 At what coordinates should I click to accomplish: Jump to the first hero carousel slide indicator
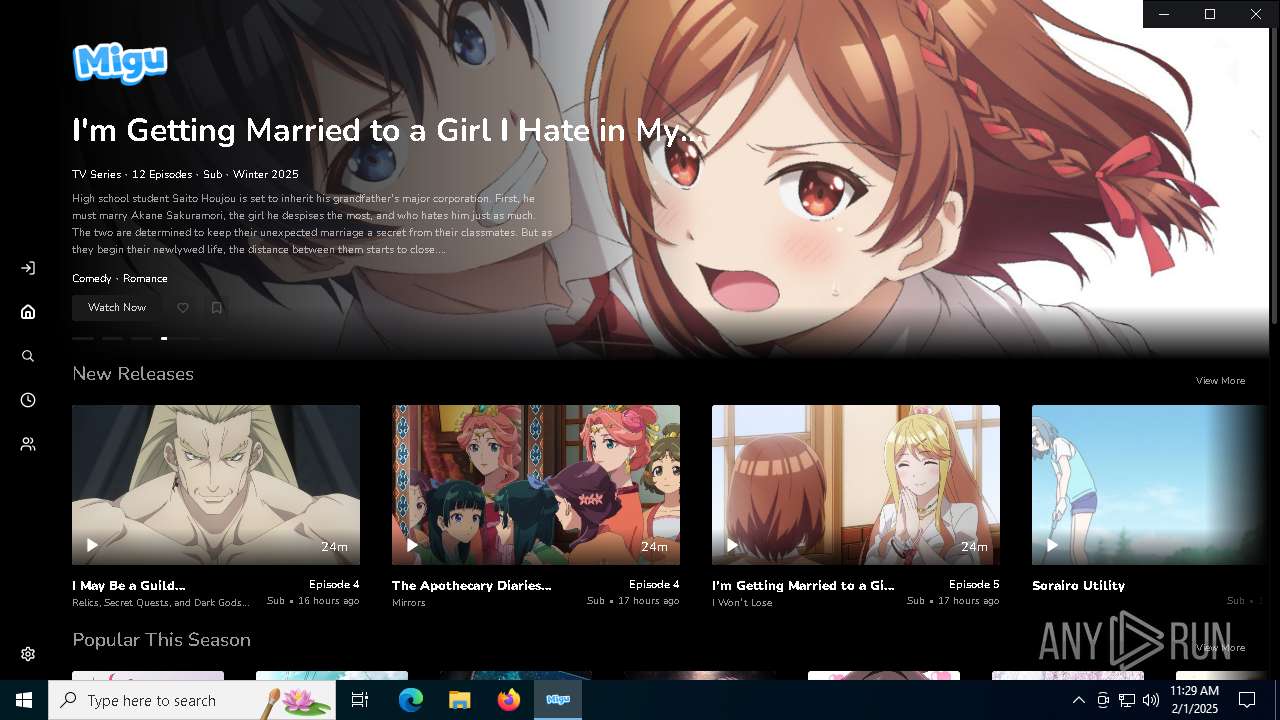pos(83,339)
